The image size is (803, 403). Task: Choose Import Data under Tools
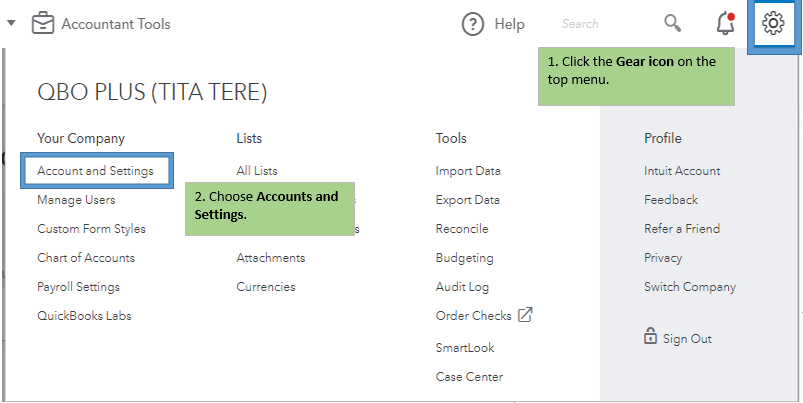click(468, 171)
